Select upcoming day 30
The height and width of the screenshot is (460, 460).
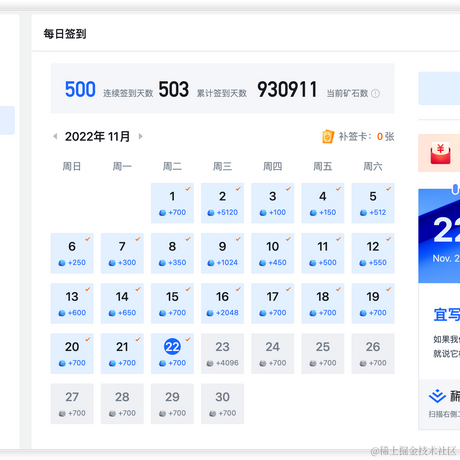pyautogui.click(x=222, y=404)
